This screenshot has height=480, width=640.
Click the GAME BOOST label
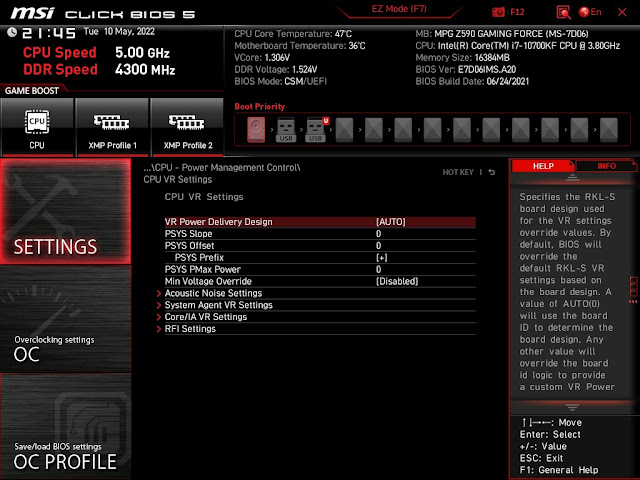[32, 91]
